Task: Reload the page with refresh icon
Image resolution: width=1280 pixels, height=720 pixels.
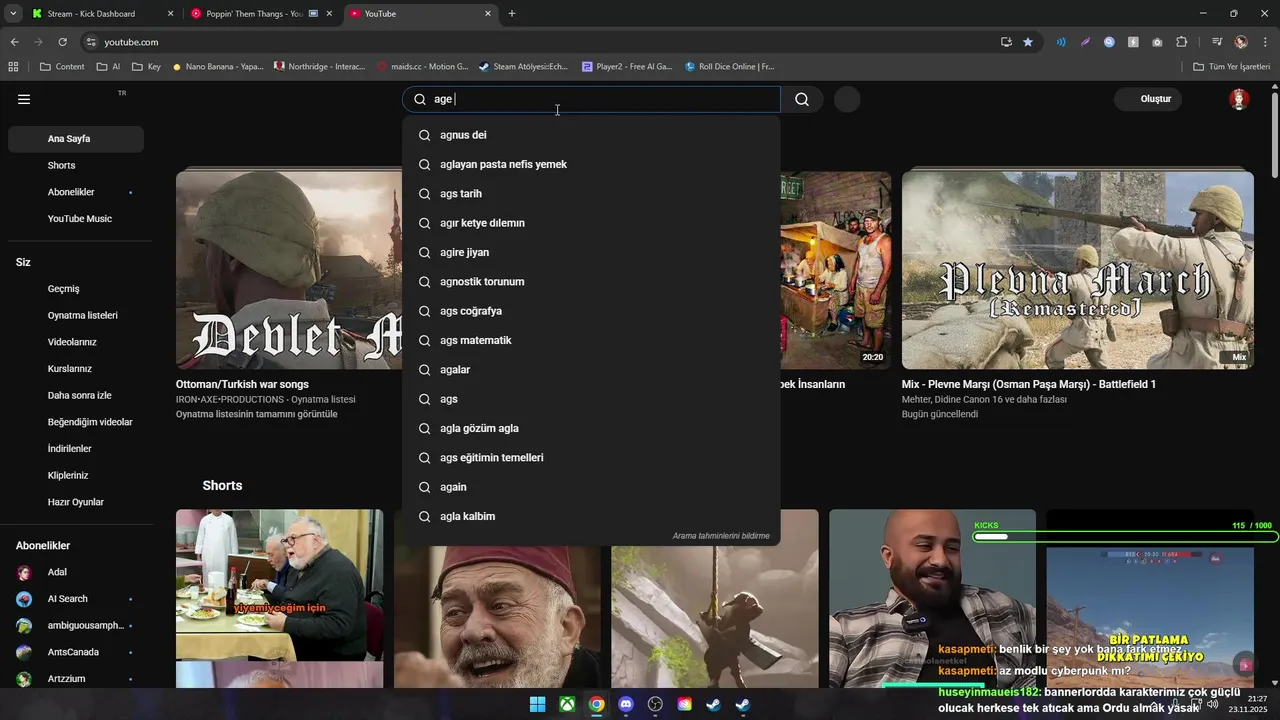Action: (62, 42)
